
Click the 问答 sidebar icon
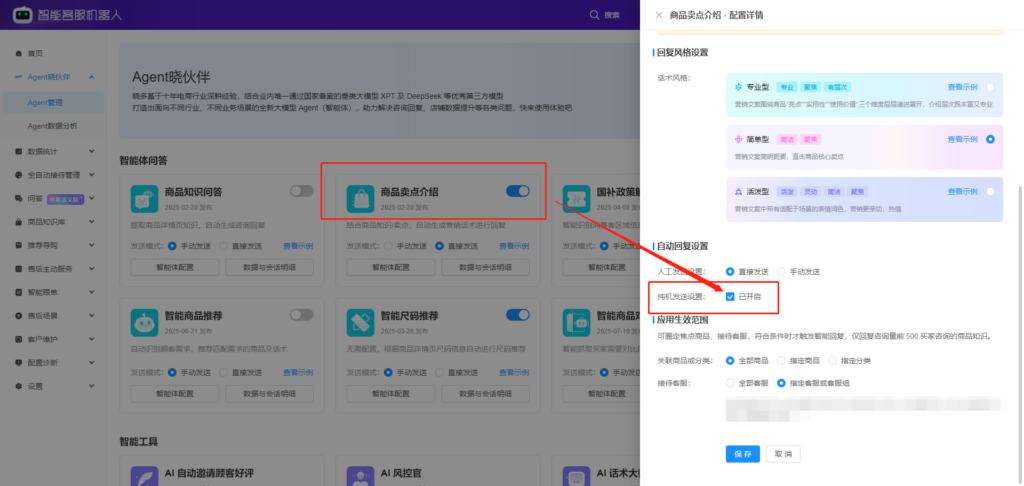(18, 199)
